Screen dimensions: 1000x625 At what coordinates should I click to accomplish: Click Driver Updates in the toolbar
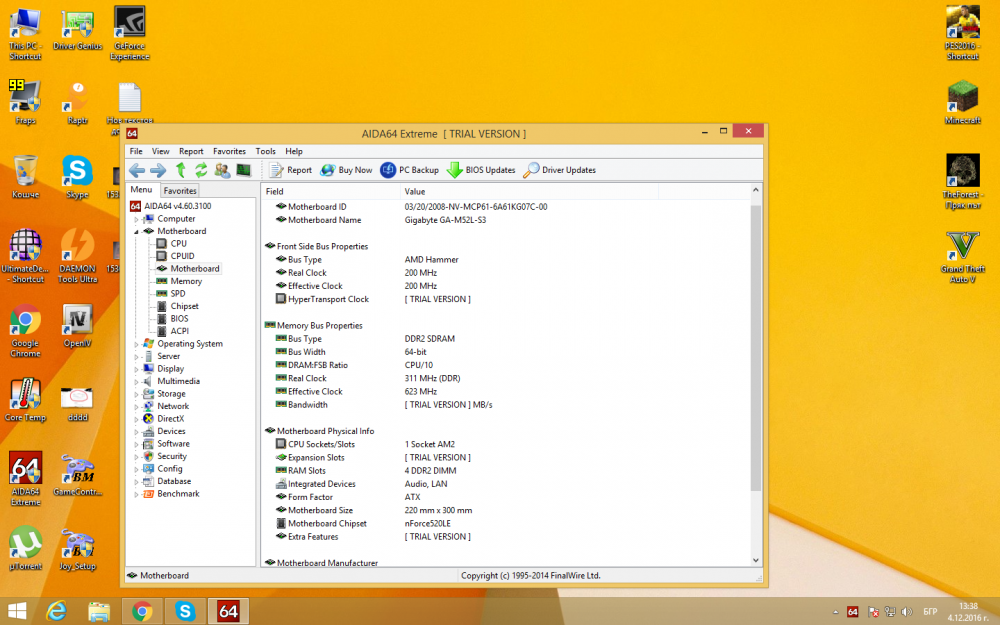(x=559, y=170)
